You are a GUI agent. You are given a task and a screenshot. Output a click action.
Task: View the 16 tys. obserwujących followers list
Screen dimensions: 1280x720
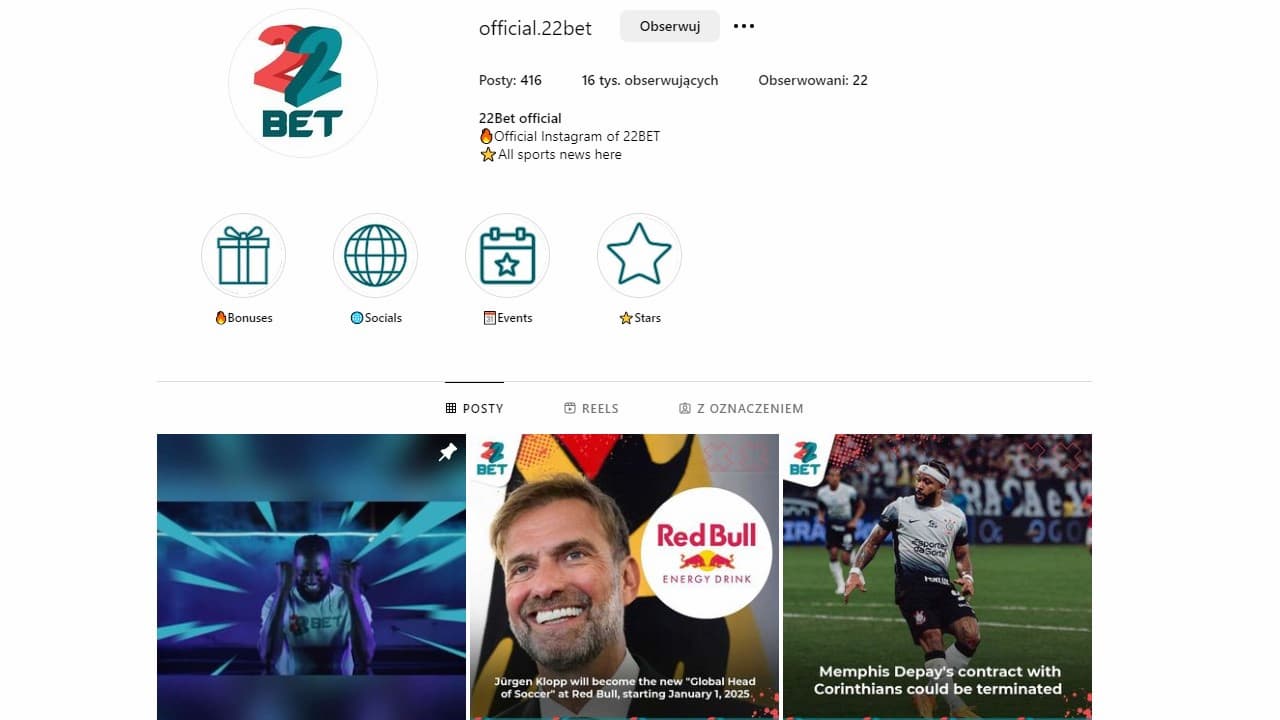pos(650,80)
